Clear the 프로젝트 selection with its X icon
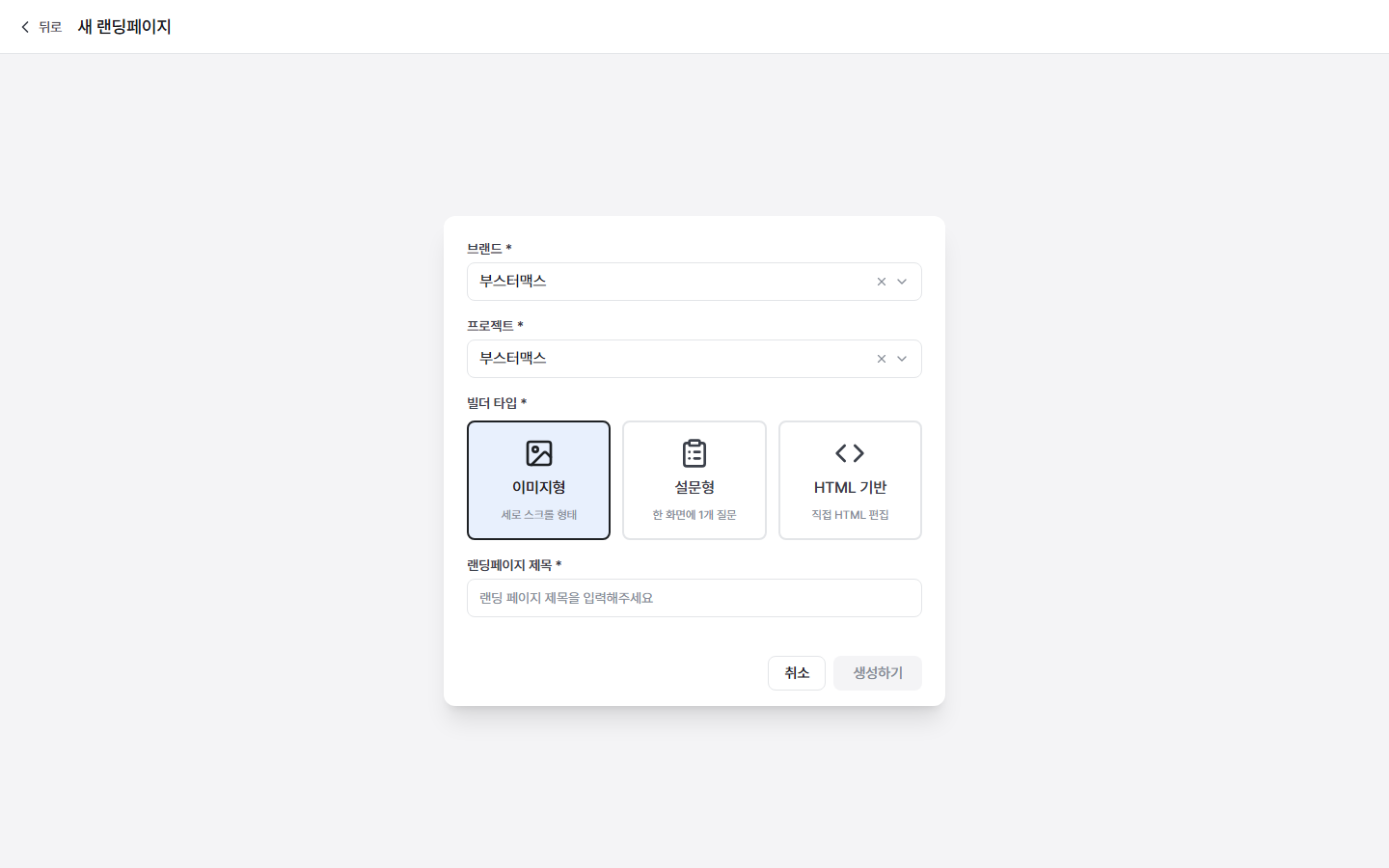The height and width of the screenshot is (868, 1389). coord(881,359)
